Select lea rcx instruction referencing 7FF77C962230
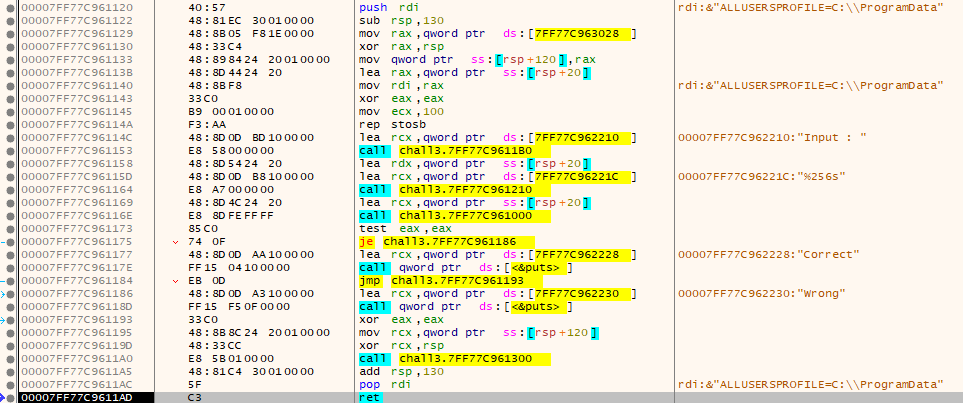 (x=497, y=294)
